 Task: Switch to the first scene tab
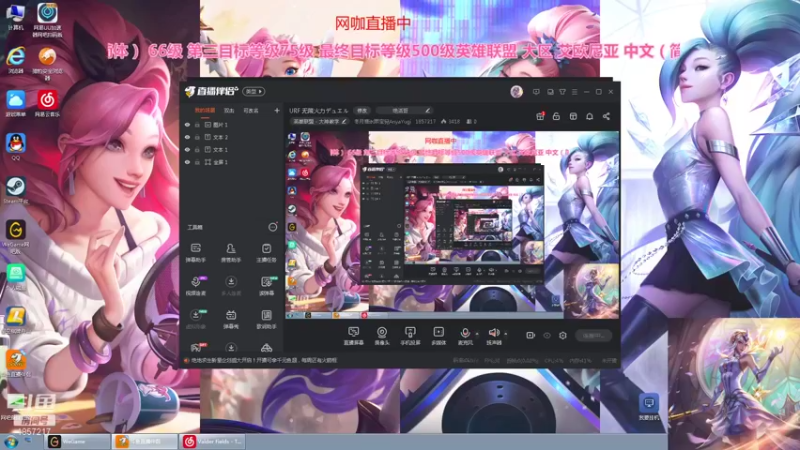tap(205, 110)
